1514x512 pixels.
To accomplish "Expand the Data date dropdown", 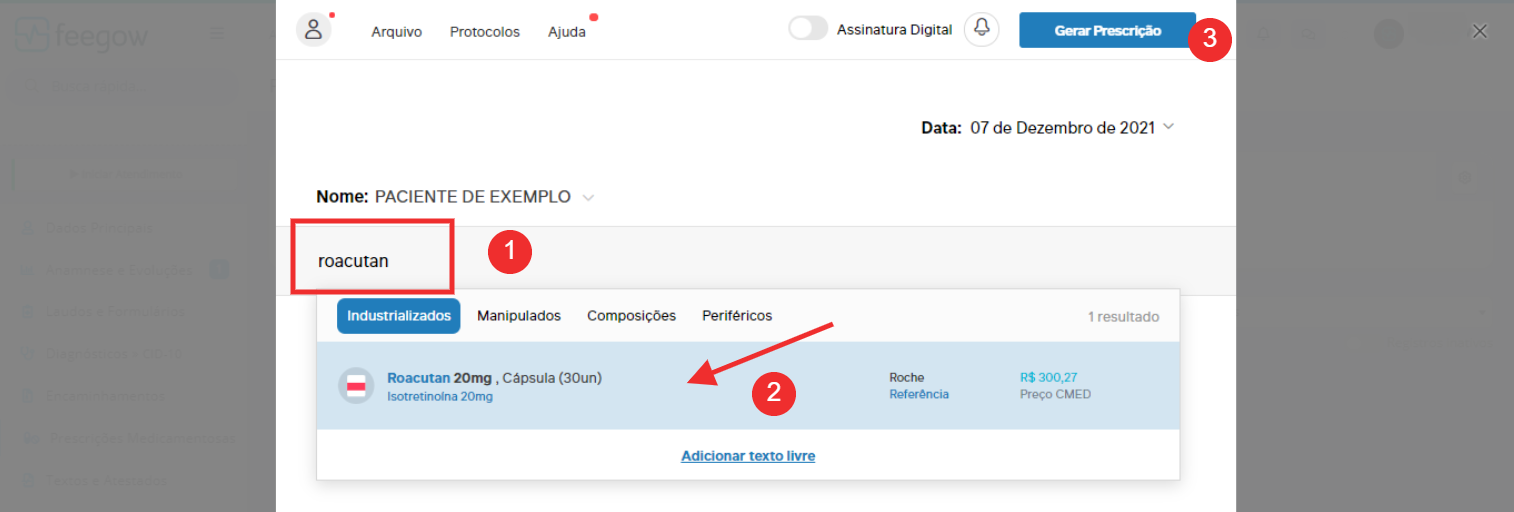I will tap(1169, 127).
